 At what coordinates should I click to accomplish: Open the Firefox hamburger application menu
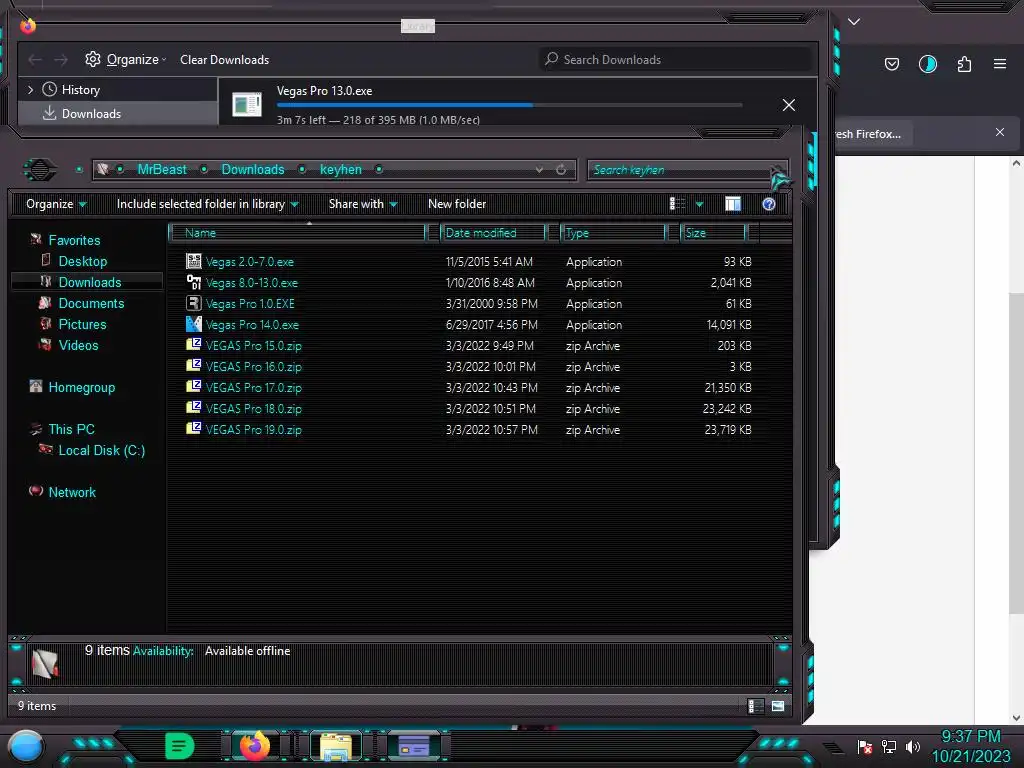click(x=1000, y=64)
